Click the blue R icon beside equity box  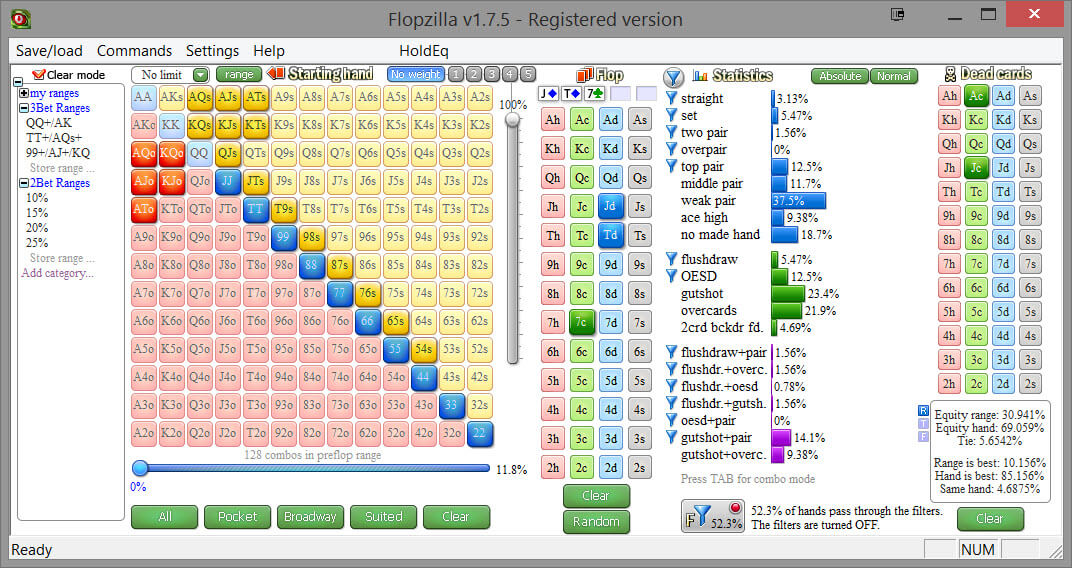pyautogui.click(x=924, y=411)
